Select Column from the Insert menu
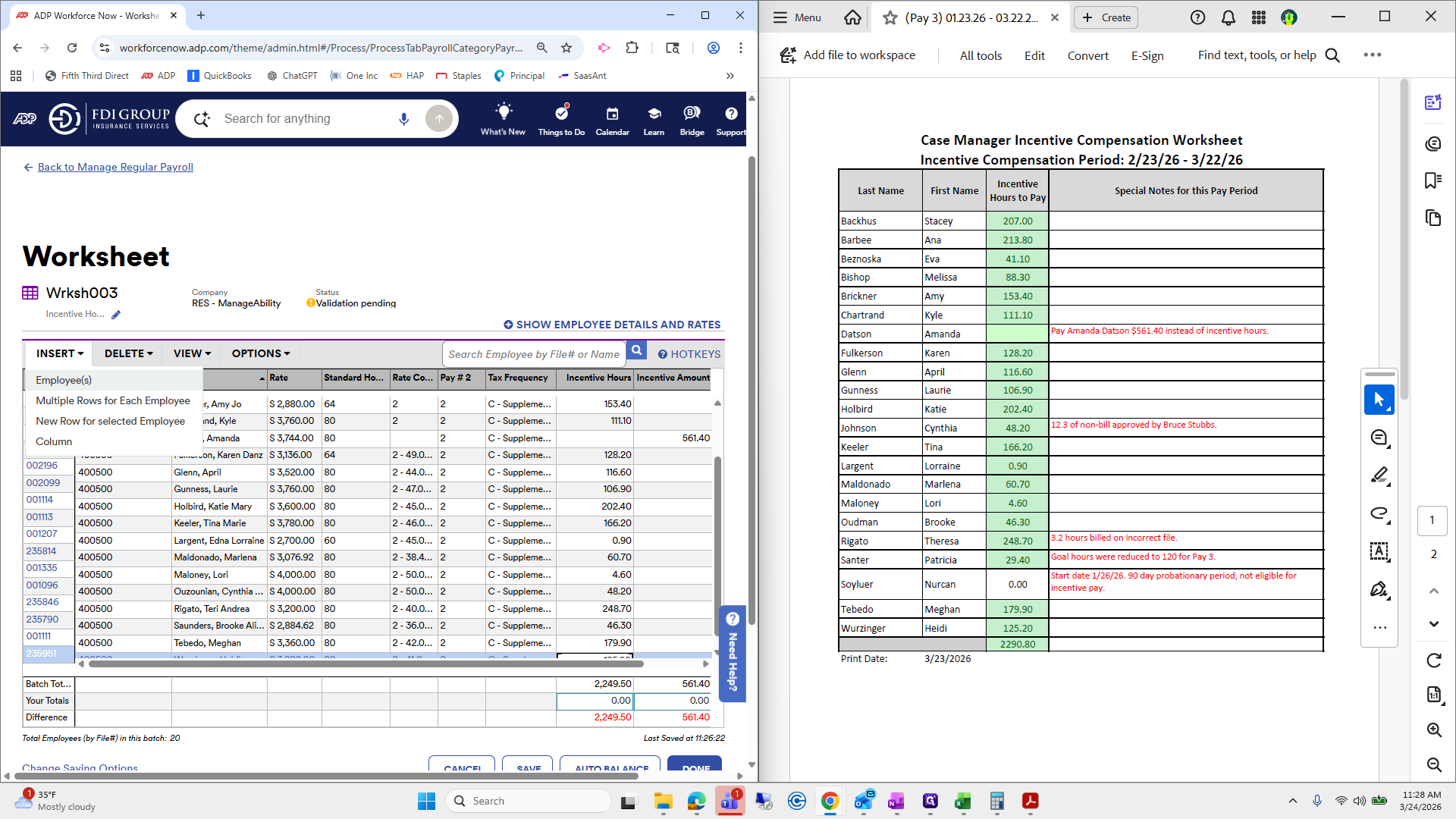The width and height of the screenshot is (1456, 819). [x=54, y=441]
